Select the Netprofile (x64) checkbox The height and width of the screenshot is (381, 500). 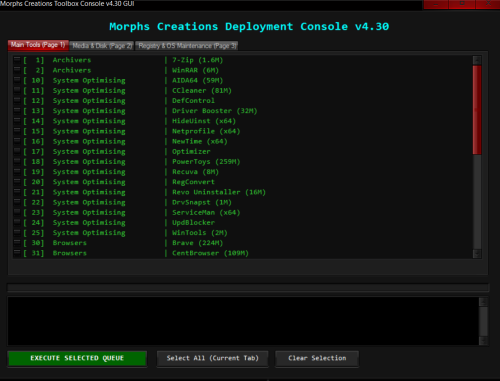(x=17, y=131)
